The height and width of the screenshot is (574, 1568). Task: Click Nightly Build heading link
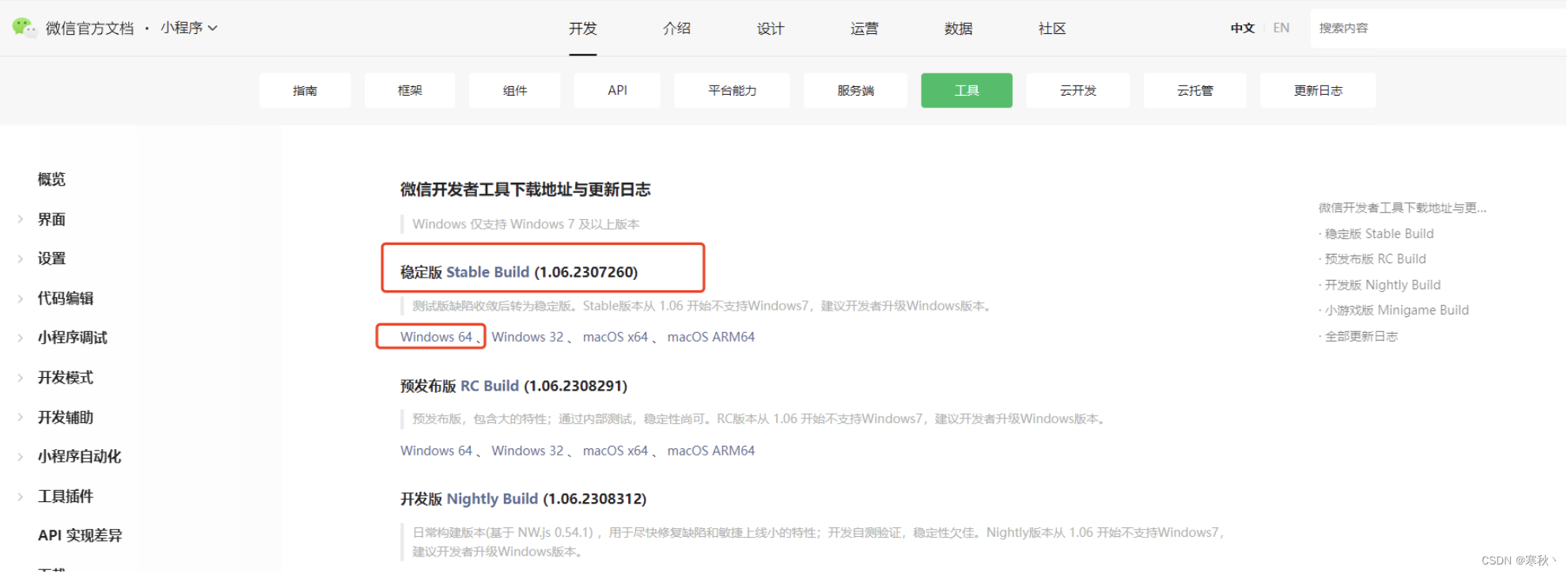(492, 499)
